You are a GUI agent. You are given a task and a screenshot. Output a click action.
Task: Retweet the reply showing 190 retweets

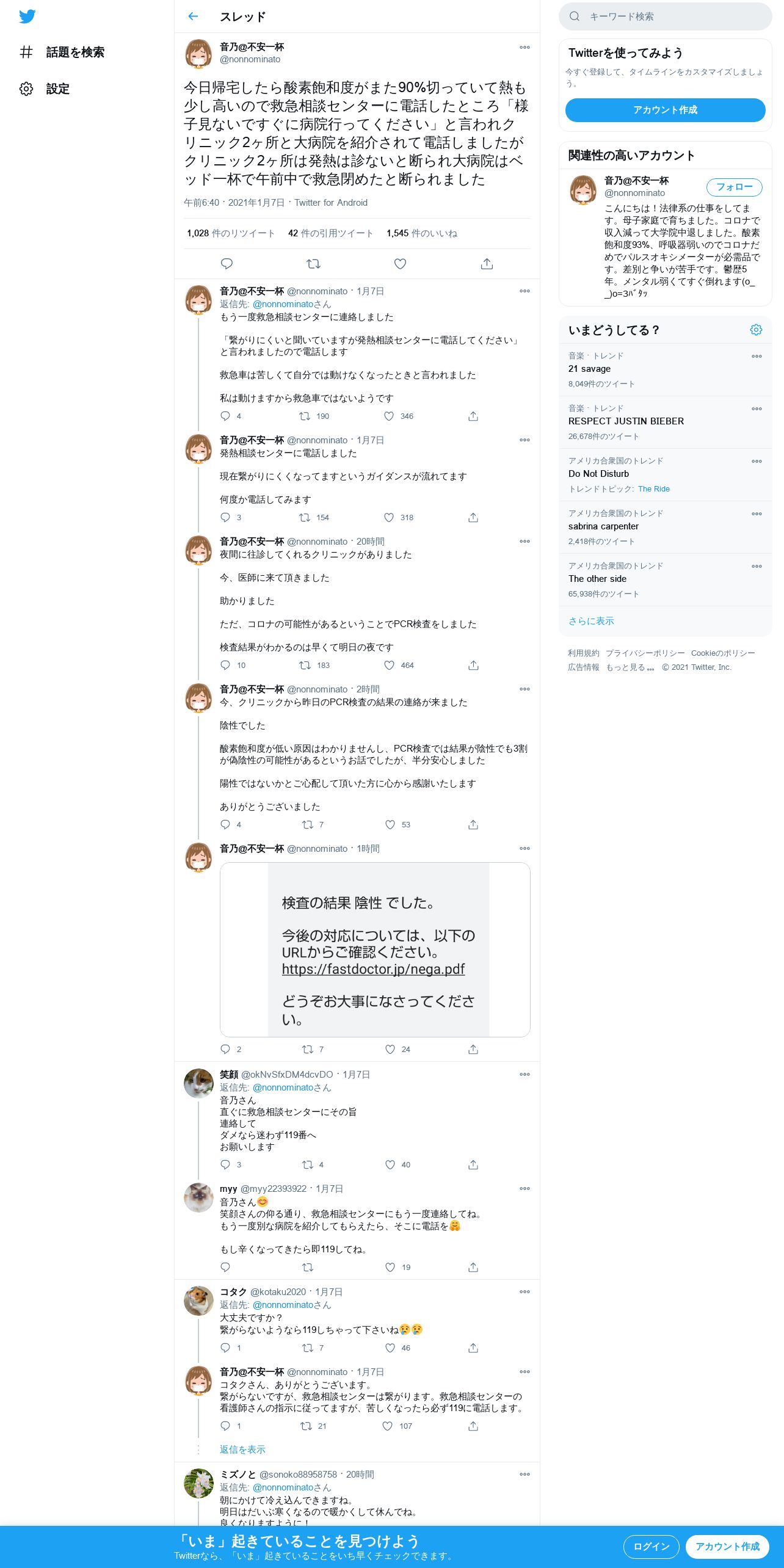pyautogui.click(x=305, y=416)
